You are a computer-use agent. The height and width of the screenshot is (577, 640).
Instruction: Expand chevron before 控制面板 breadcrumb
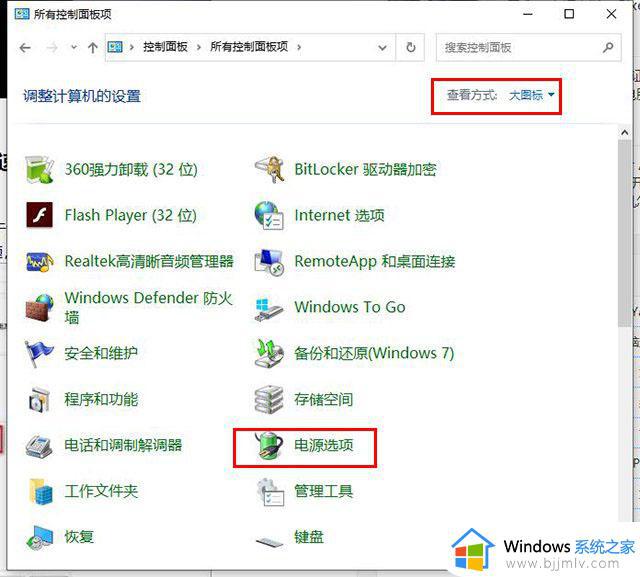click(131, 47)
